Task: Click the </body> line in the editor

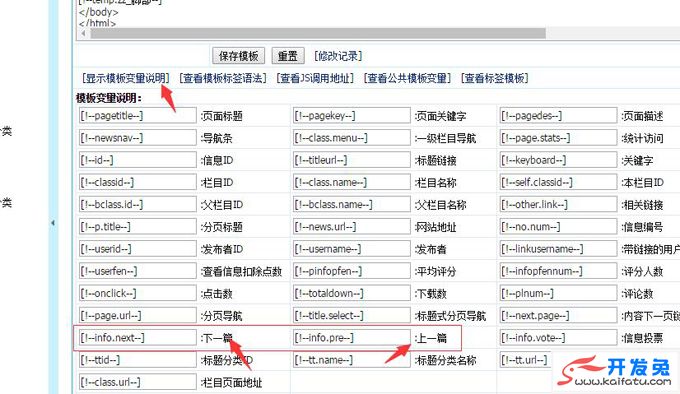Action: pyautogui.click(x=98, y=12)
